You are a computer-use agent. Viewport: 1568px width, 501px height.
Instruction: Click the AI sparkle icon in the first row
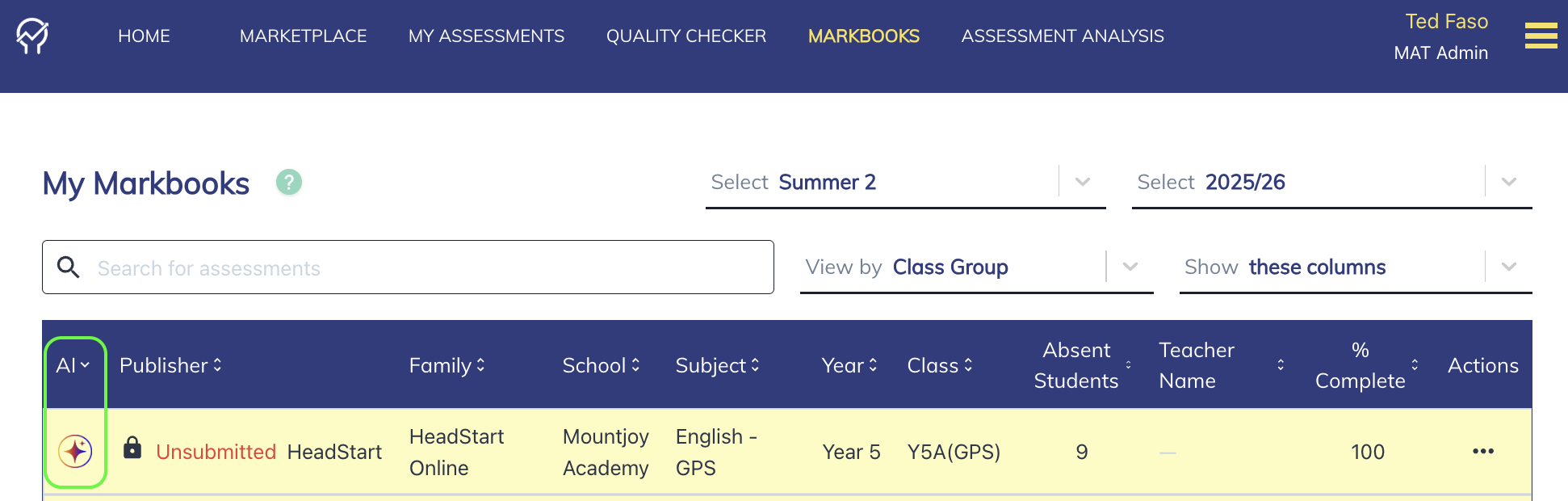pos(75,451)
